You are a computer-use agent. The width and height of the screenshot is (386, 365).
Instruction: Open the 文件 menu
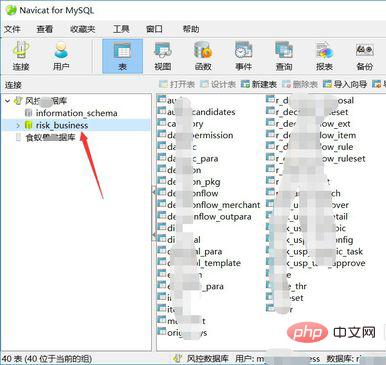coord(12,29)
